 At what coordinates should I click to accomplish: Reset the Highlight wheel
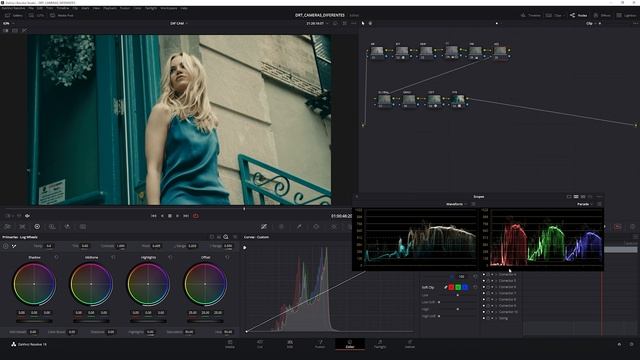pyautogui.click(x=171, y=257)
